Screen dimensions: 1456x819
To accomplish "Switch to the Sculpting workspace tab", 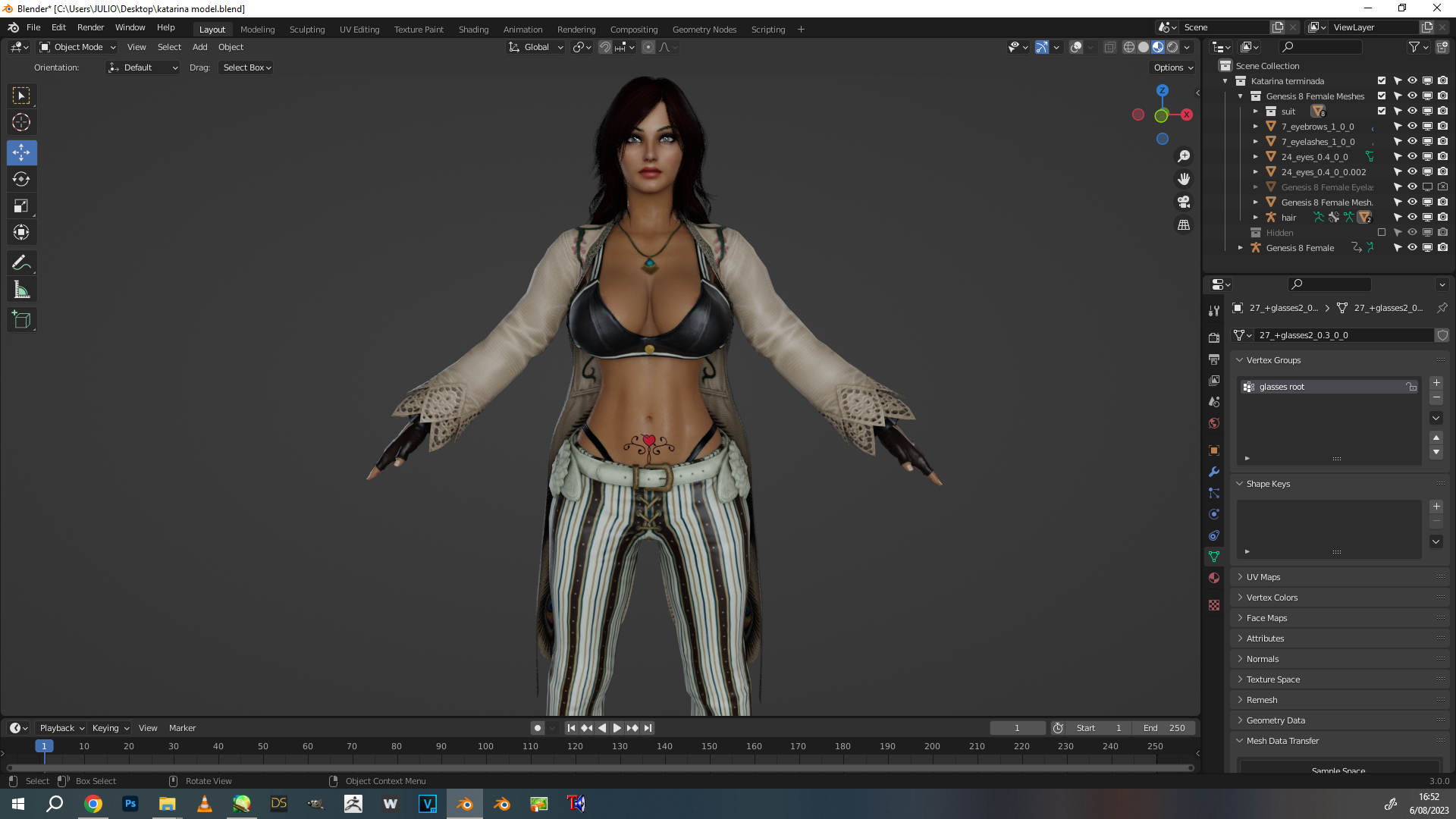I will point(307,30).
